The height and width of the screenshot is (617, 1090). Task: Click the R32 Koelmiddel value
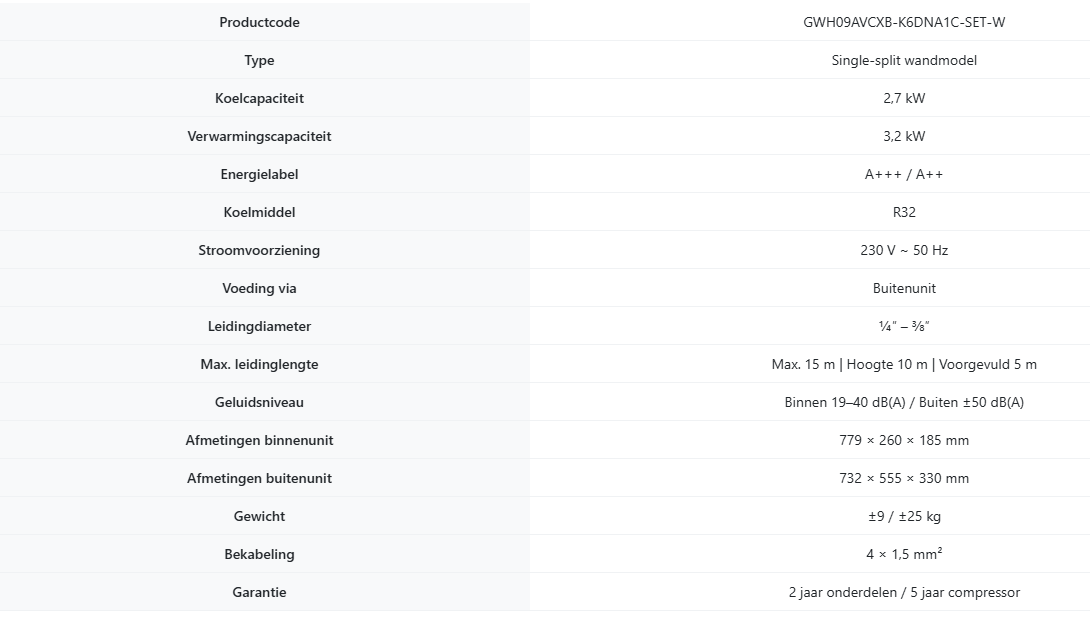click(904, 212)
